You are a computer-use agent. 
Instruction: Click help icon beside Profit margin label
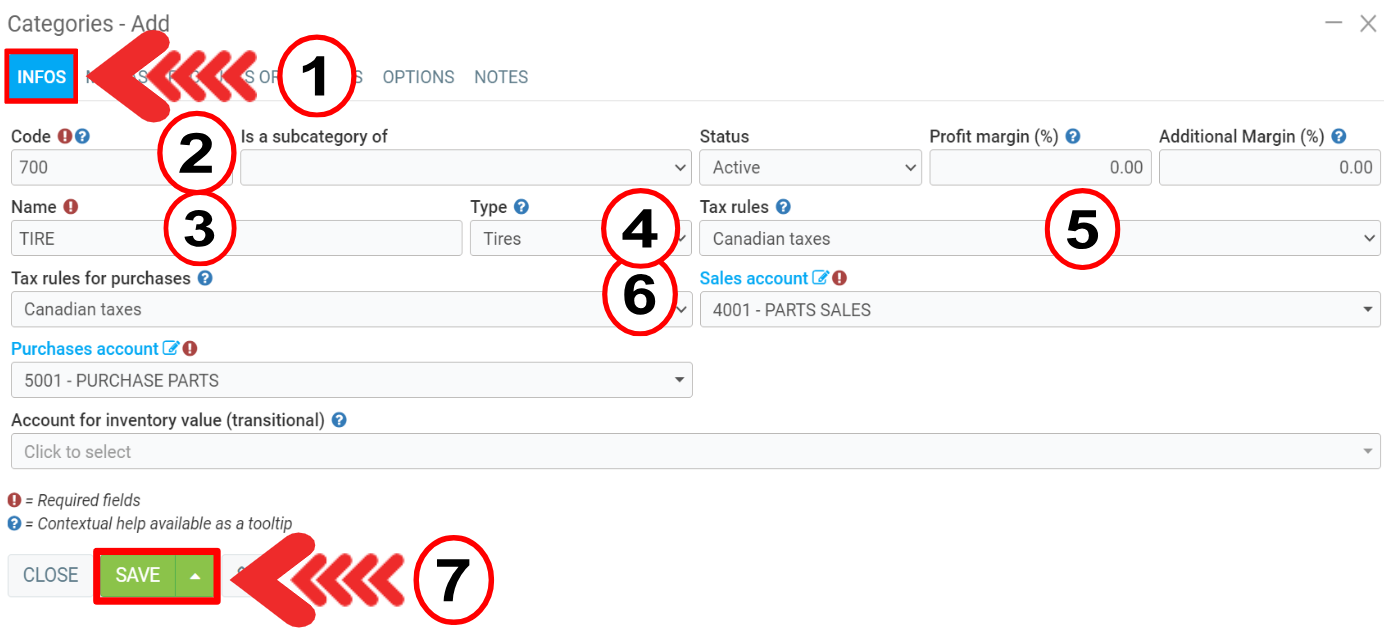tap(1073, 136)
